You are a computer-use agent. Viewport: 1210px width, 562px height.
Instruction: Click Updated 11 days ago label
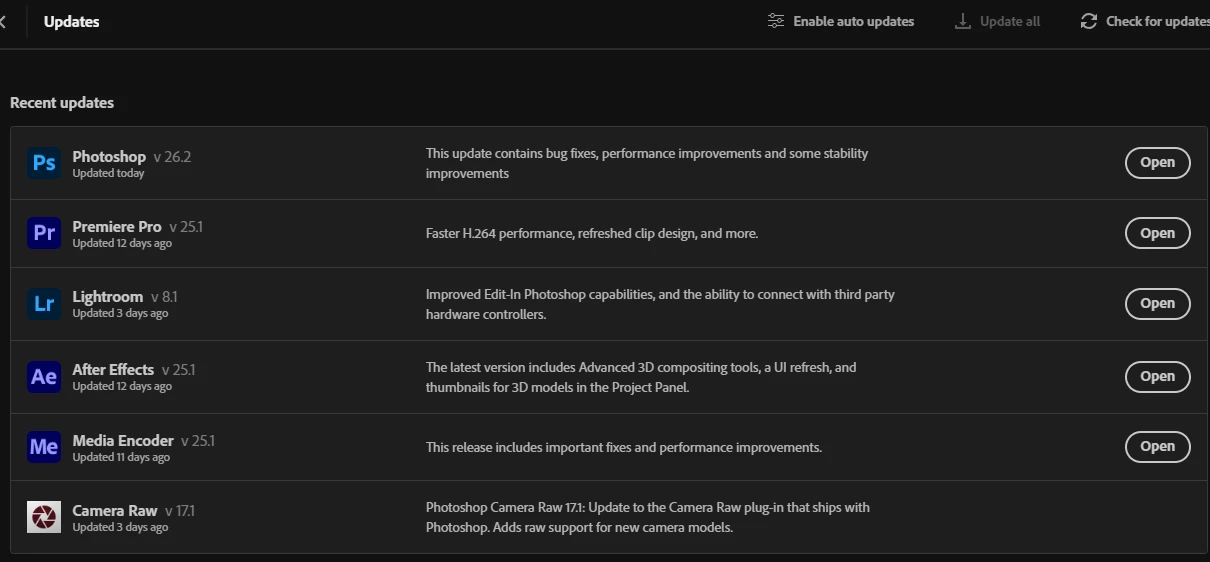point(121,457)
